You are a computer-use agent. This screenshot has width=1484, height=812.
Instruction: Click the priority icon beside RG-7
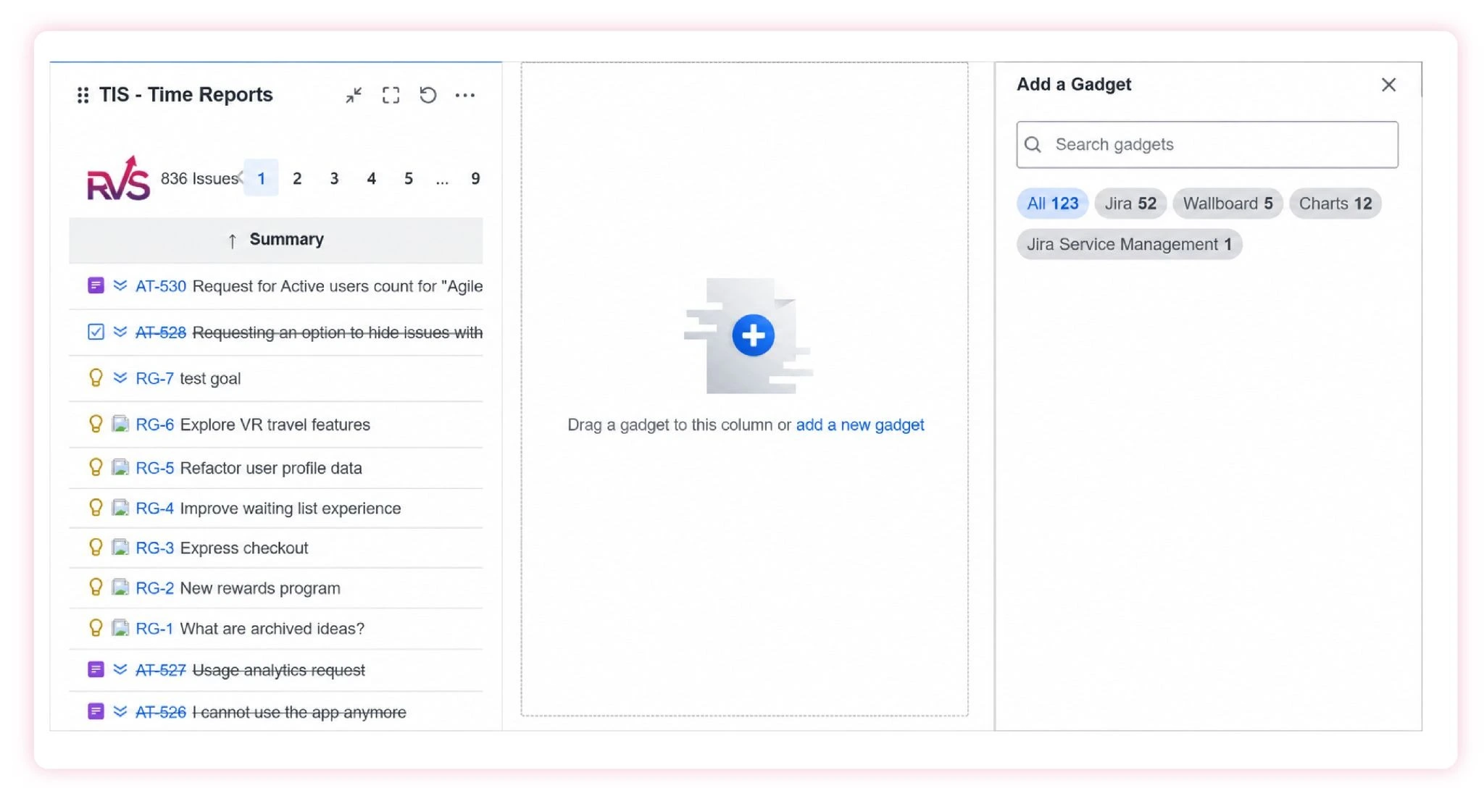point(120,377)
